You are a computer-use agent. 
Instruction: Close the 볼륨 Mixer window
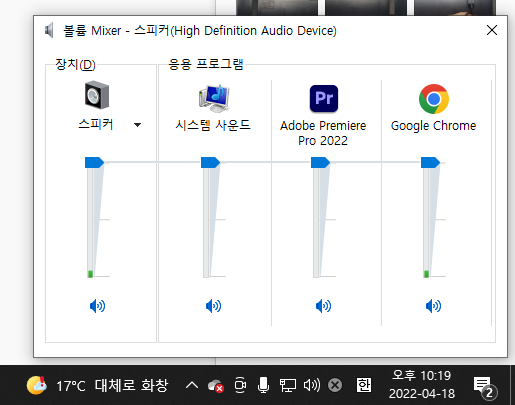(x=492, y=30)
